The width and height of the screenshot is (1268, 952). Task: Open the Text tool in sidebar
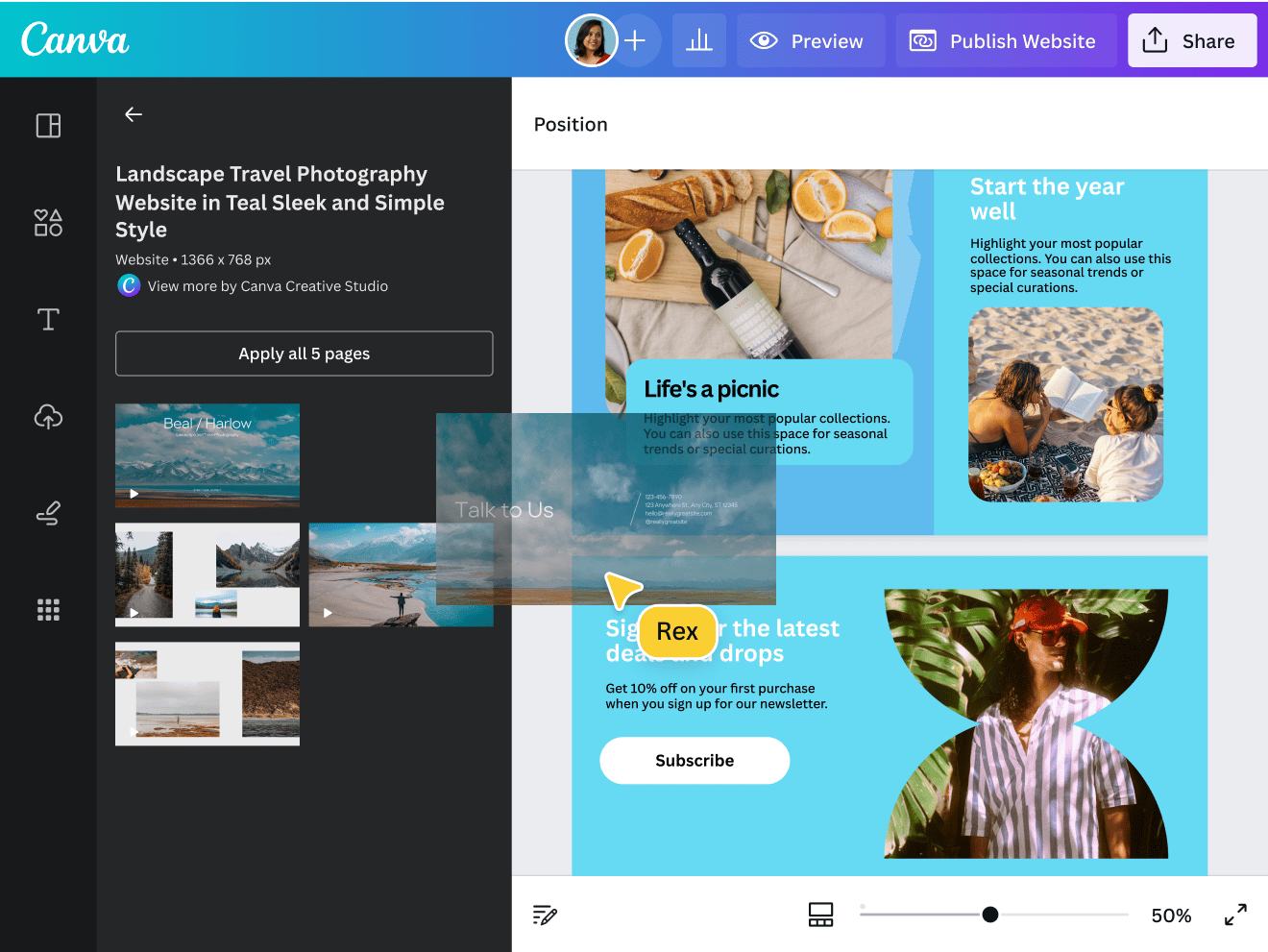(48, 319)
